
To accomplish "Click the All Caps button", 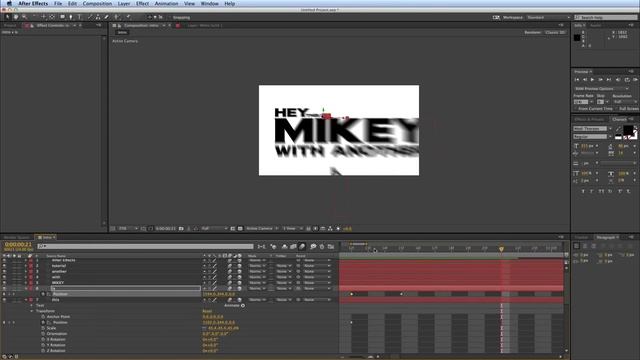I will click(601, 191).
